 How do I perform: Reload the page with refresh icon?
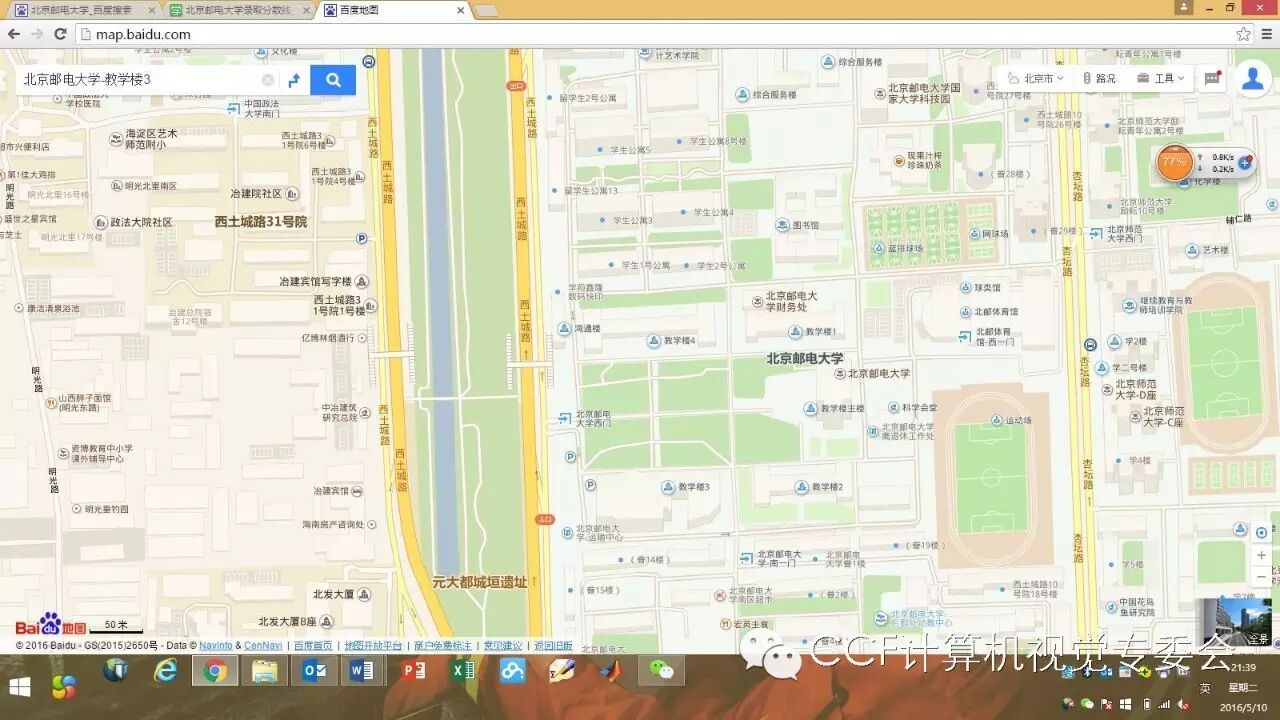tap(60, 34)
